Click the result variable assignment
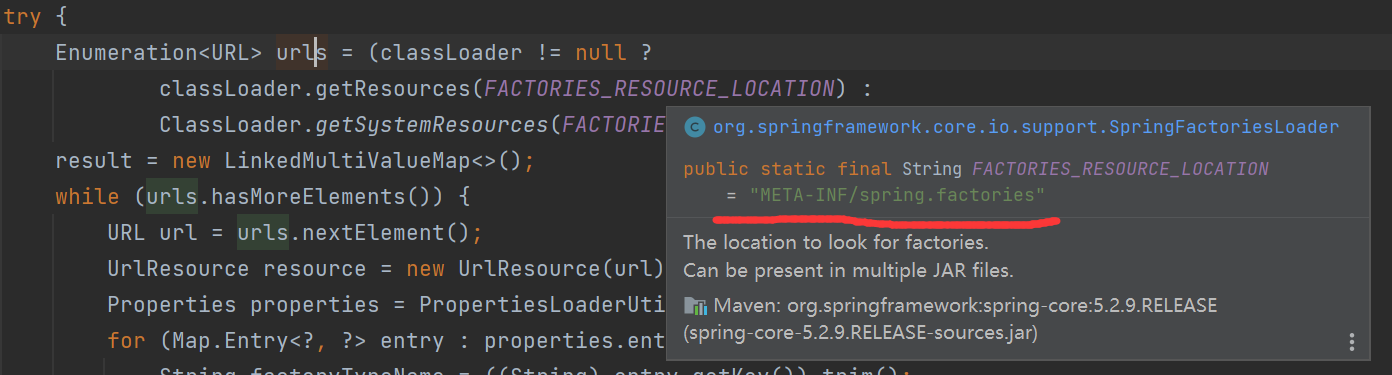This screenshot has height=375, width=1392. [94, 161]
